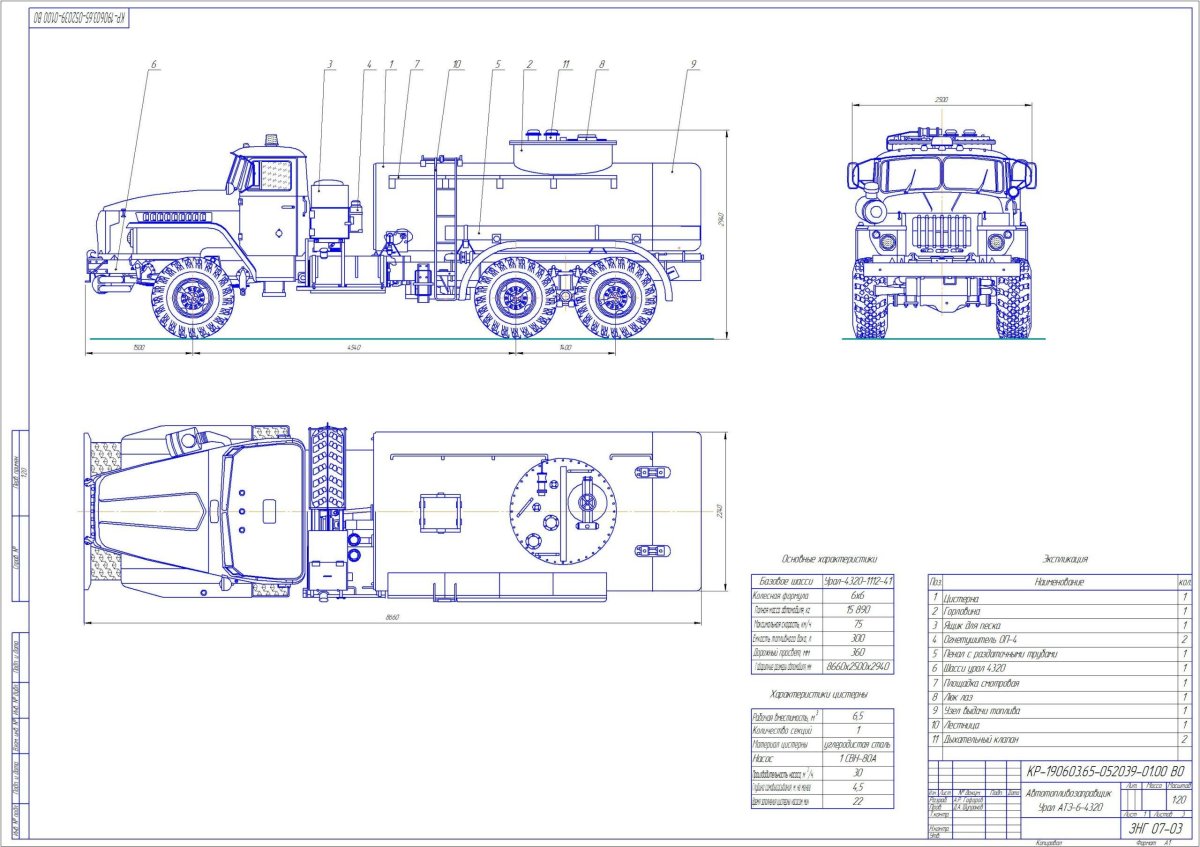Viewport: 1200px width, 847px height.
Task: Click designation КР-19060365-052039-0100 В0
Action: point(1104,771)
